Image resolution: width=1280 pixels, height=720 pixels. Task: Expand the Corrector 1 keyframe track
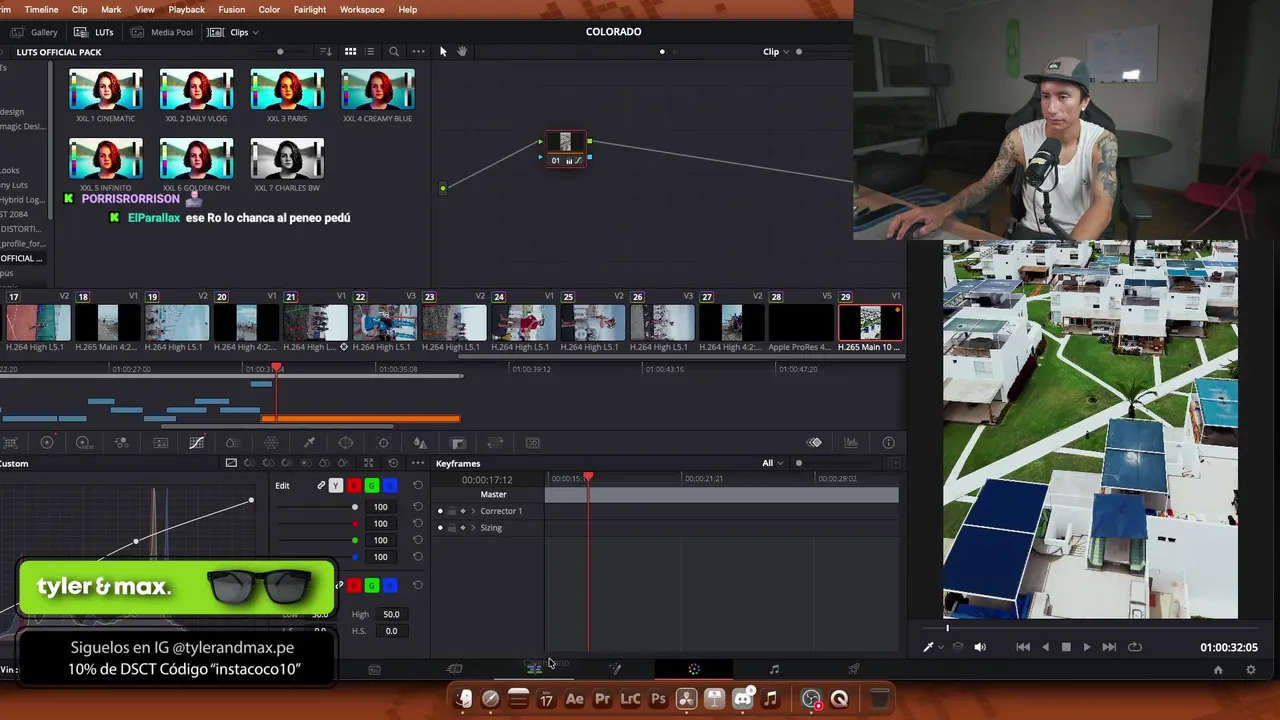[x=474, y=511]
